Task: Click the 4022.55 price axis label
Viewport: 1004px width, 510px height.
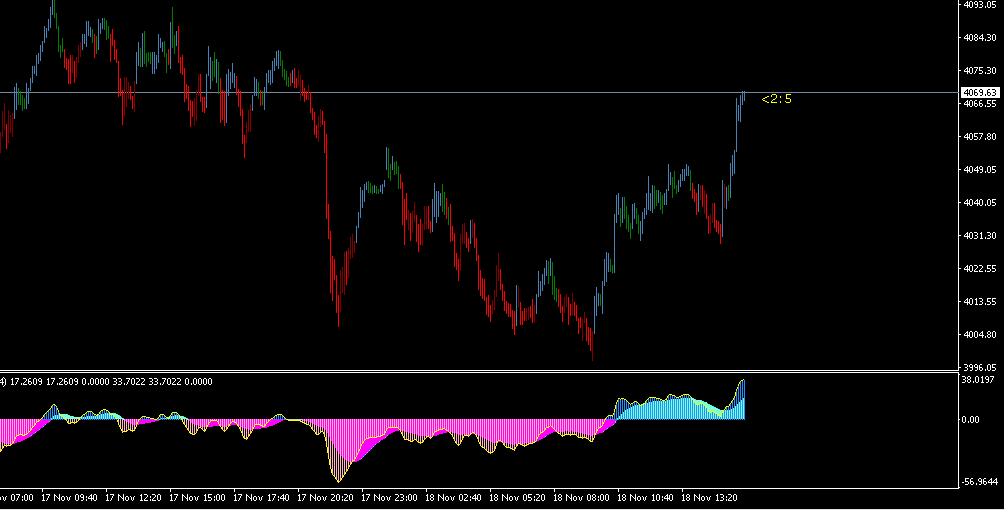Action: (980, 268)
